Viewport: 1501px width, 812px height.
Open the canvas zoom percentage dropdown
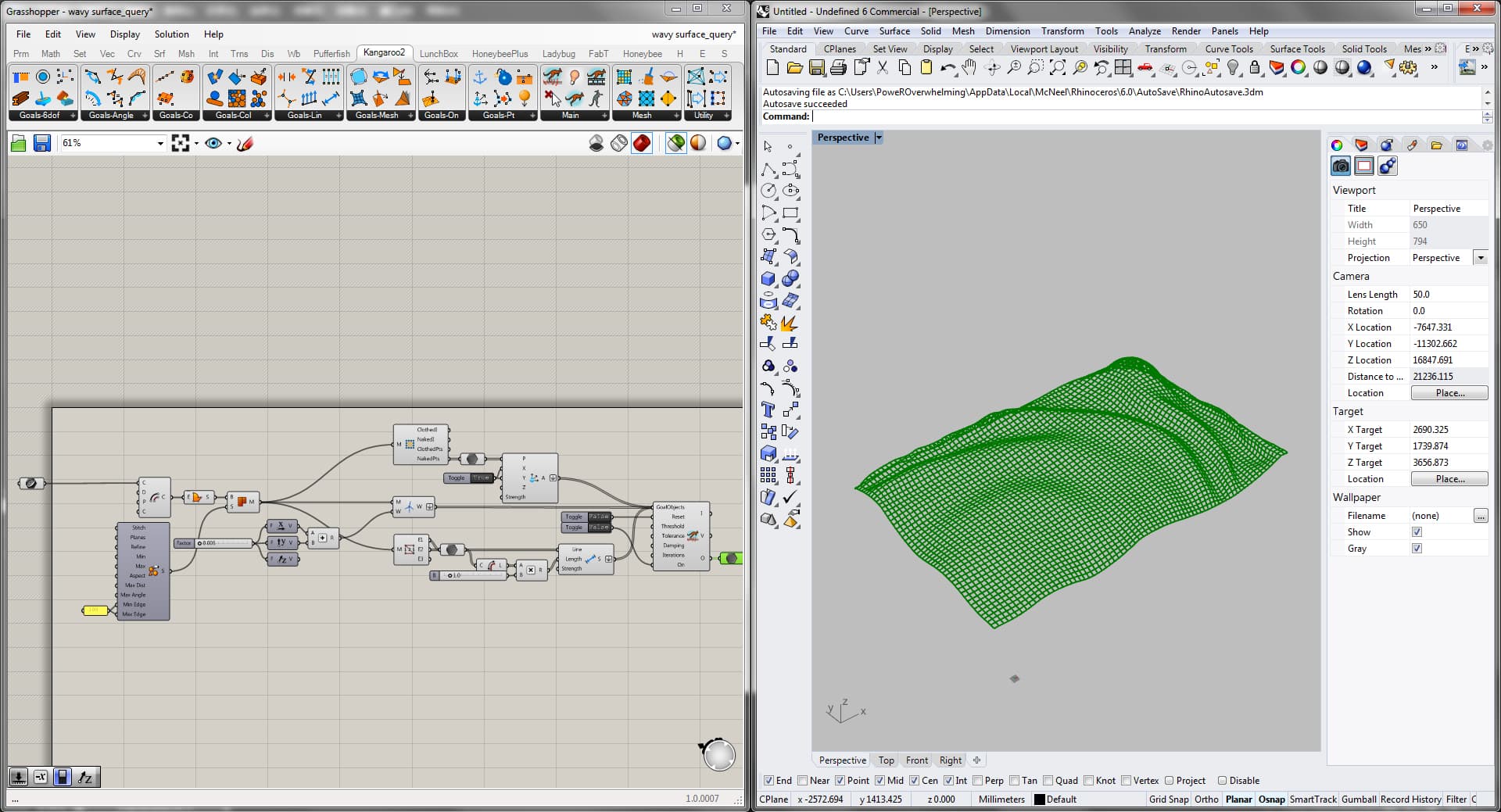pyautogui.click(x=160, y=143)
